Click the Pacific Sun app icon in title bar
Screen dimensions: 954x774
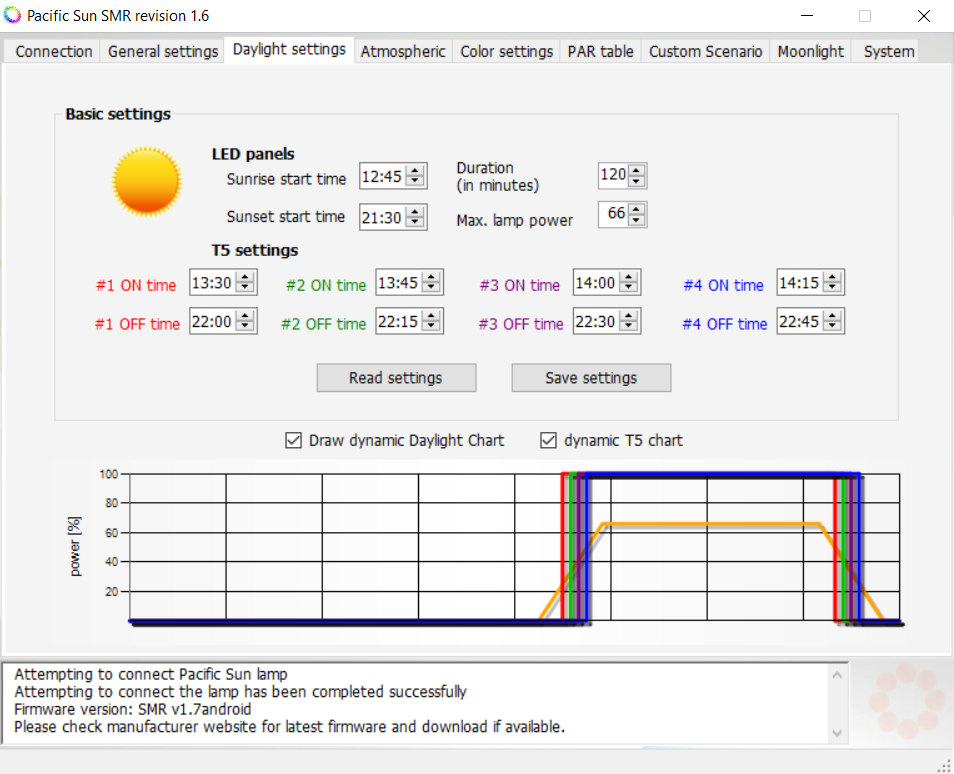coord(12,15)
